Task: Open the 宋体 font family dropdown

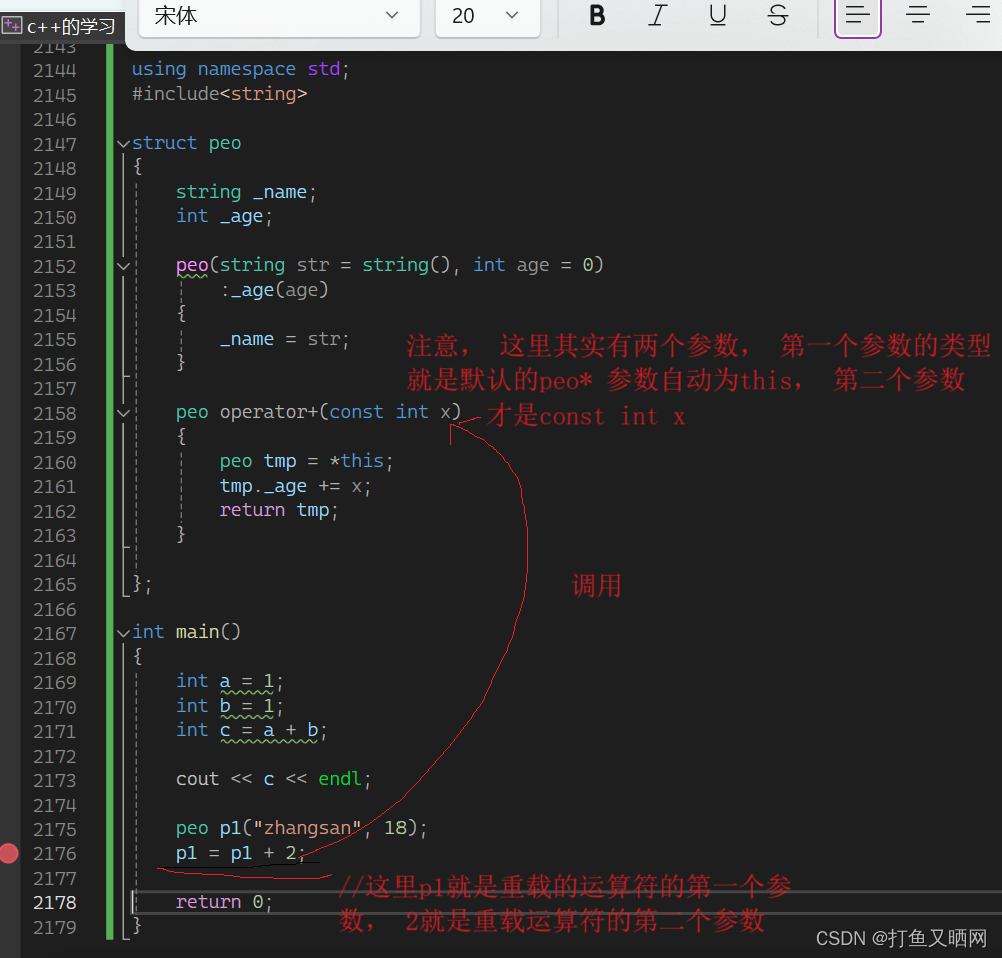Action: click(x=279, y=15)
